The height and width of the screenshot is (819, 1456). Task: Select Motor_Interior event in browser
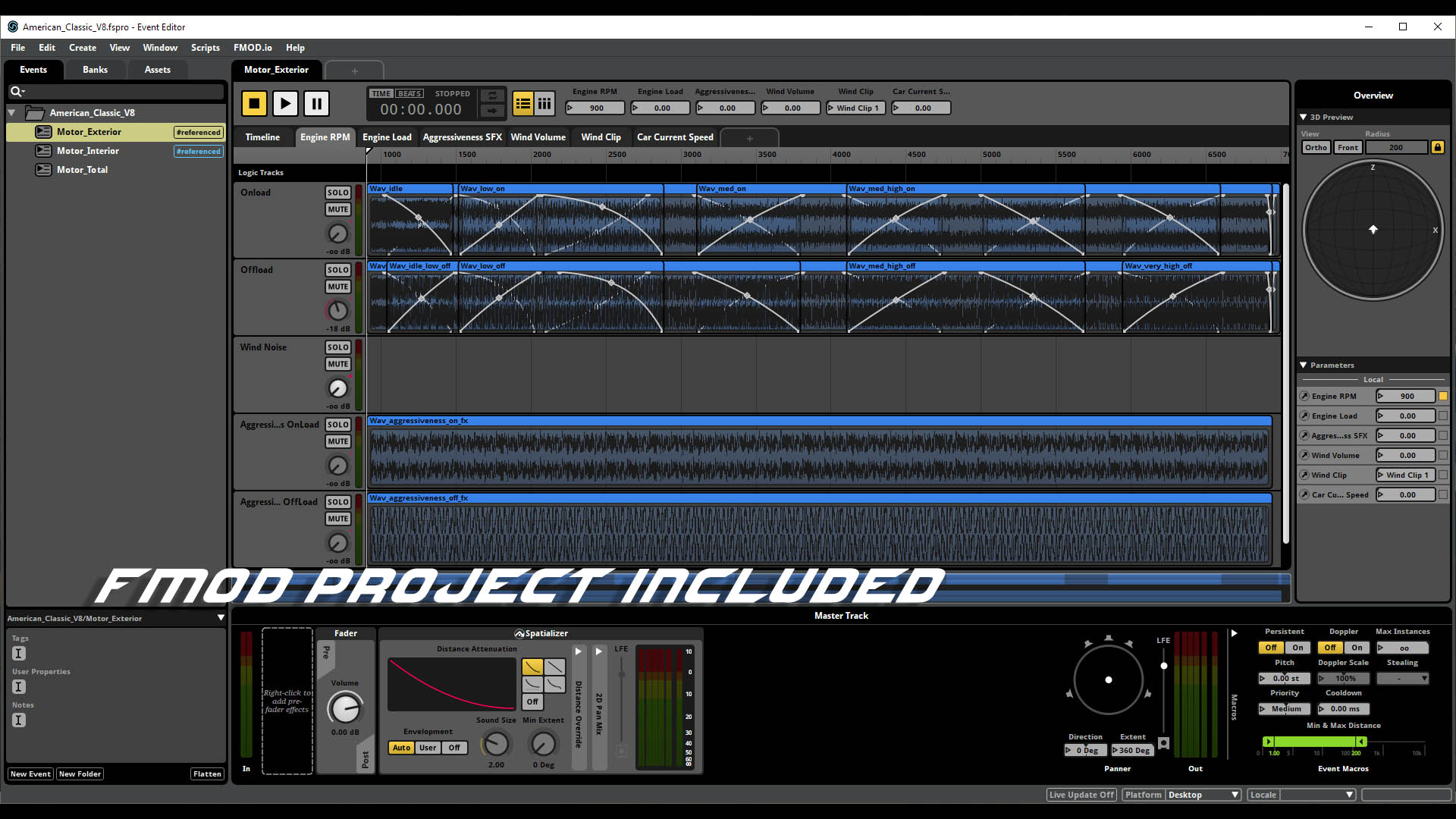tap(88, 151)
